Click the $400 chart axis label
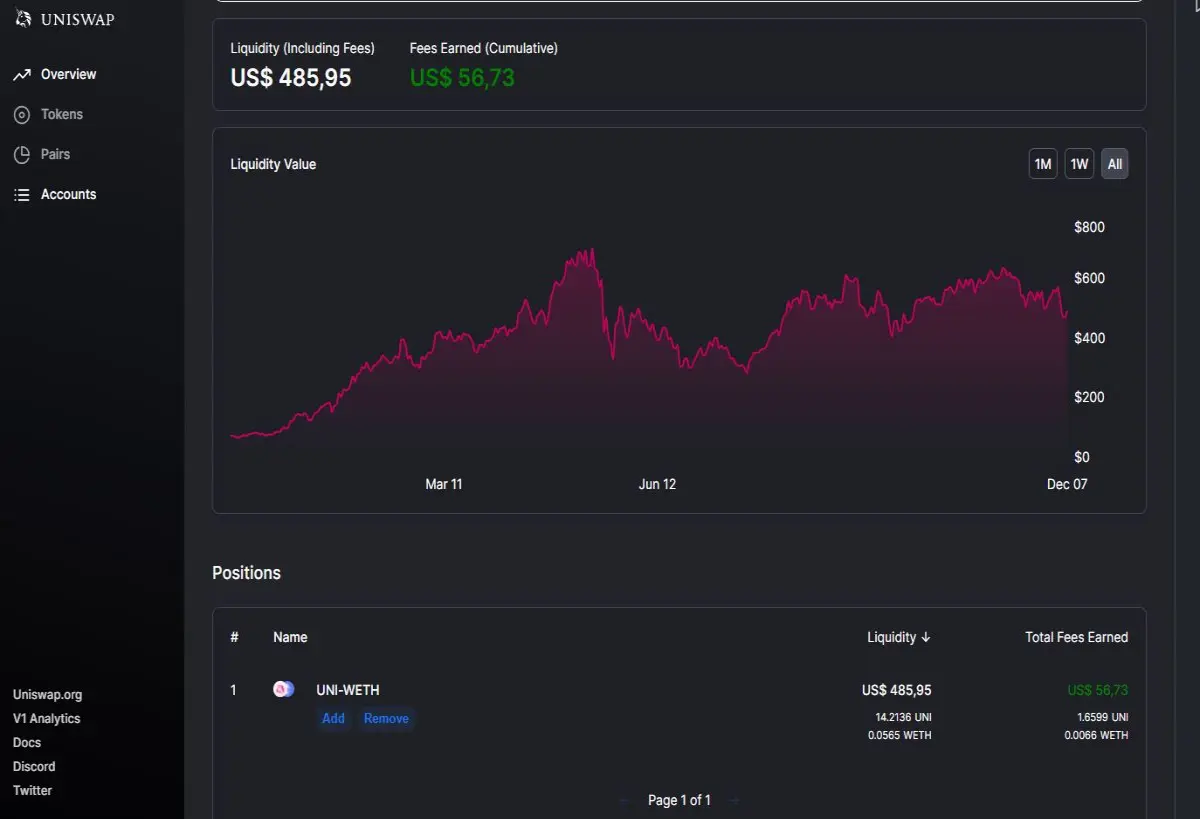This screenshot has width=1200, height=819. pos(1089,338)
